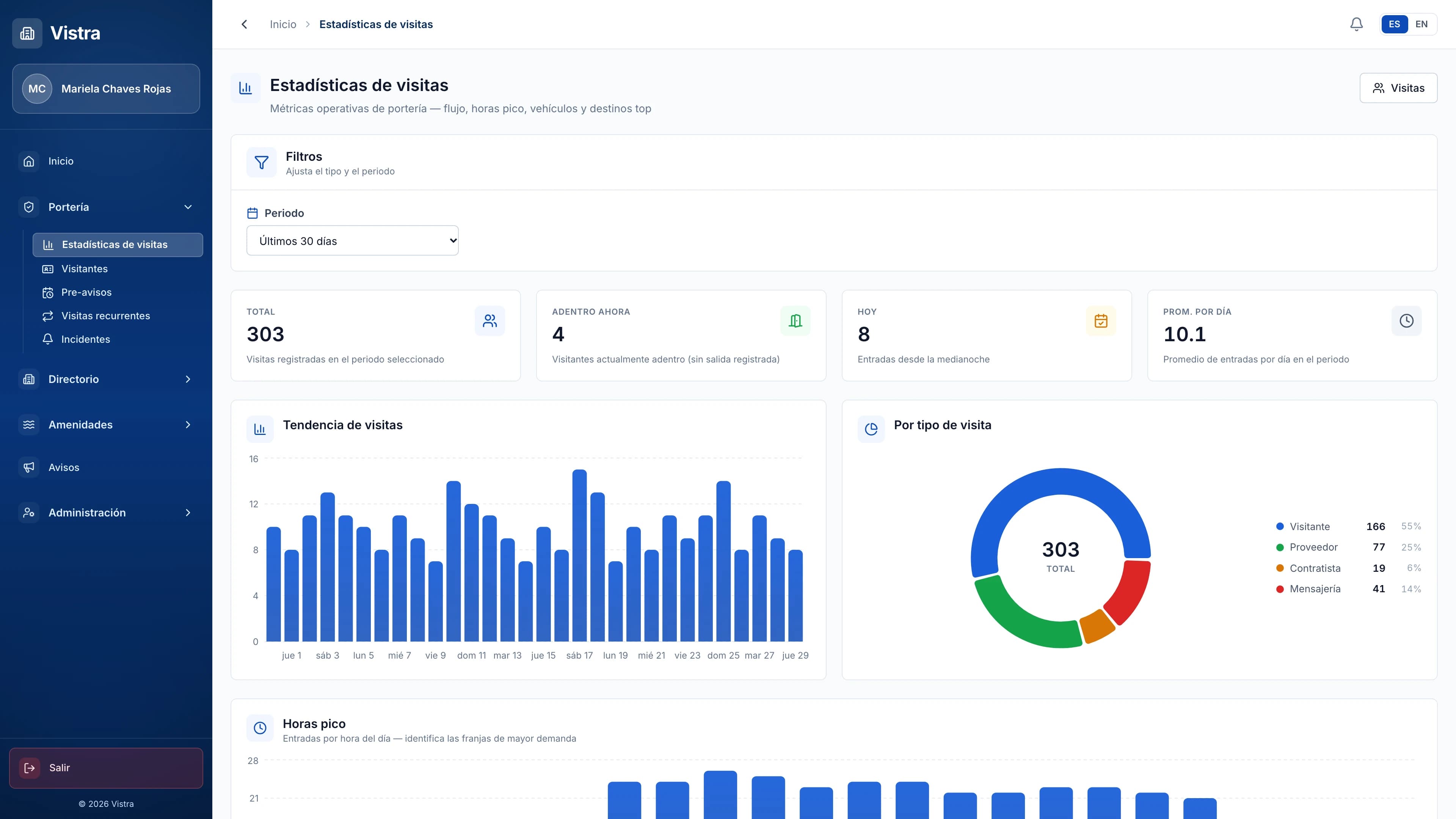Click the Hoy entries value 8
The width and height of the screenshot is (1456, 819).
point(864,334)
